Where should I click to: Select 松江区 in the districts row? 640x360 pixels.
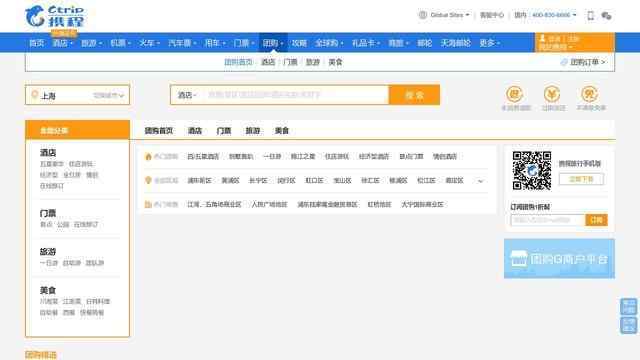[x=426, y=180]
